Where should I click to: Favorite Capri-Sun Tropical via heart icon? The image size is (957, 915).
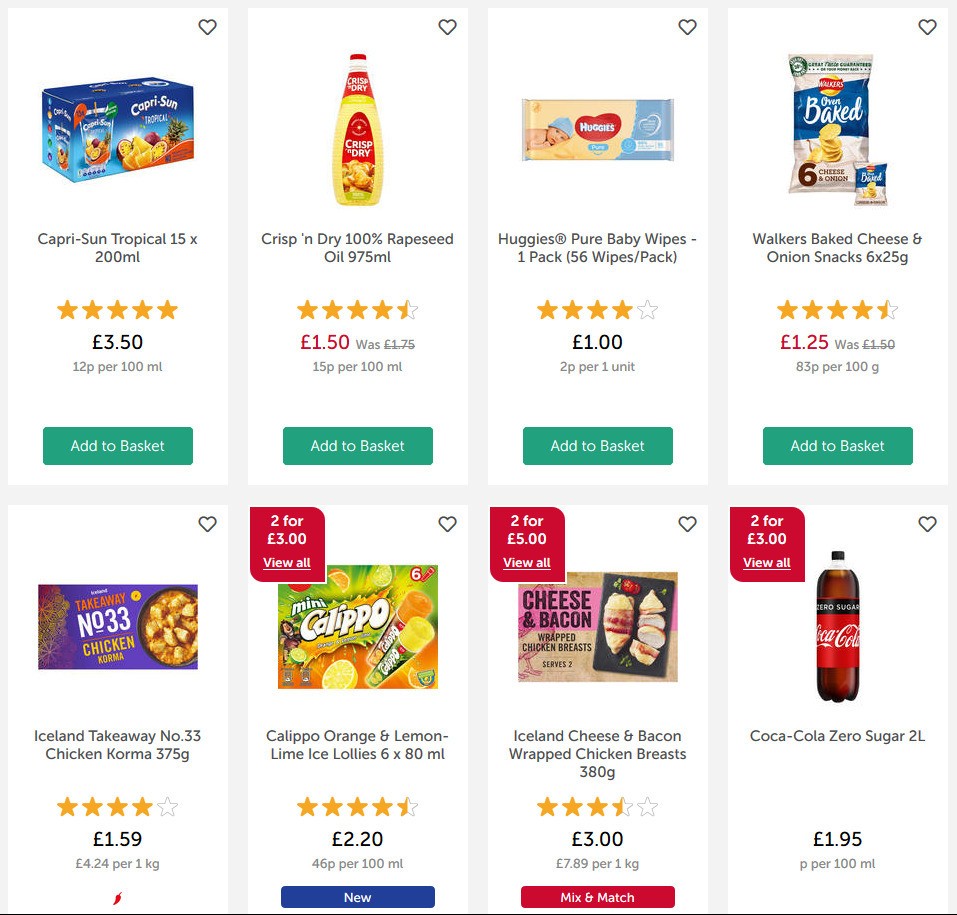click(207, 28)
